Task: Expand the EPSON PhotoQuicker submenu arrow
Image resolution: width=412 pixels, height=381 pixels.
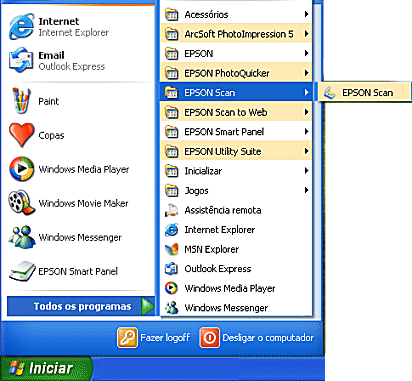Action: point(306,73)
